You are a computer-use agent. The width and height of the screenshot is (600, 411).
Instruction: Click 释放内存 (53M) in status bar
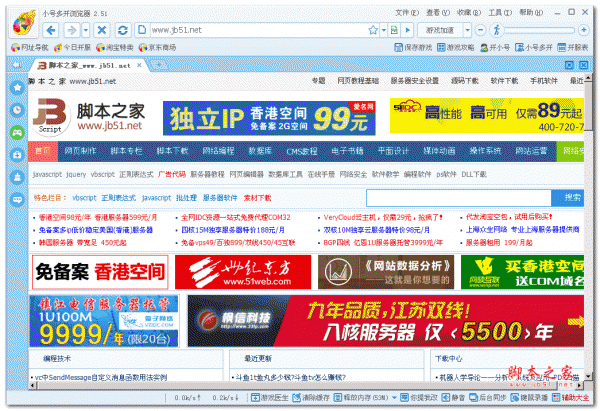pyautogui.click(x=361, y=398)
